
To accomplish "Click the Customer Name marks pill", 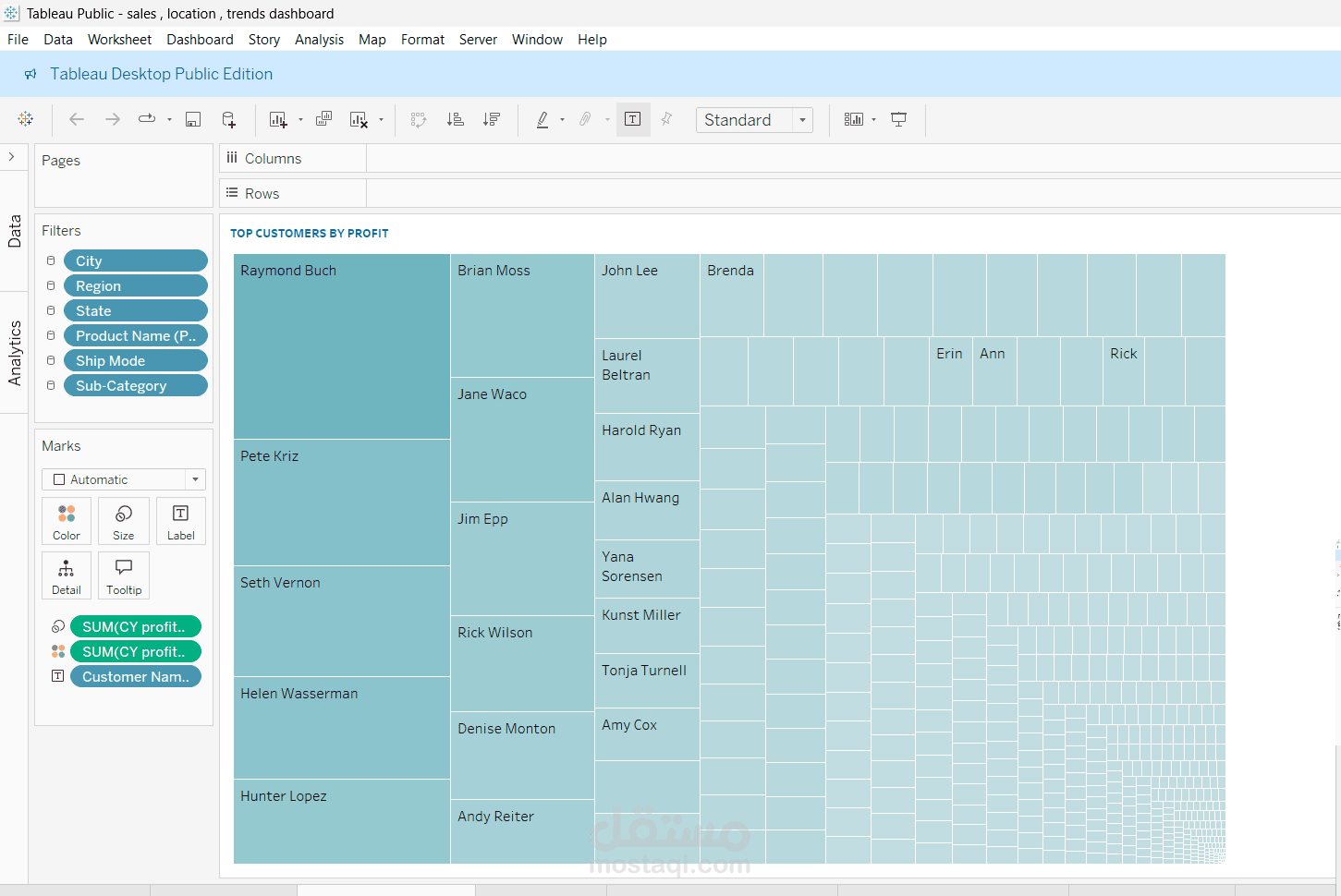I will click(136, 676).
